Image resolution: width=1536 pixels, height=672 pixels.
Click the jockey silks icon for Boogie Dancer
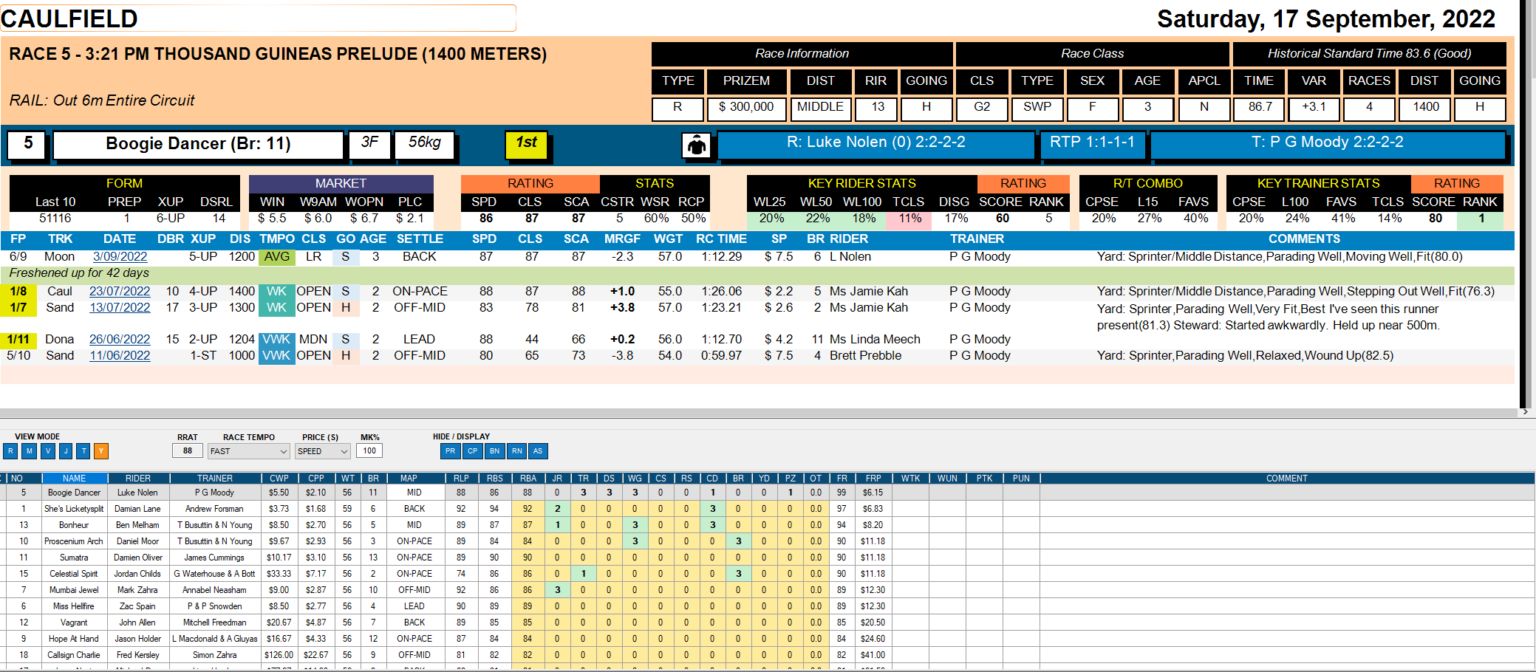tap(697, 144)
